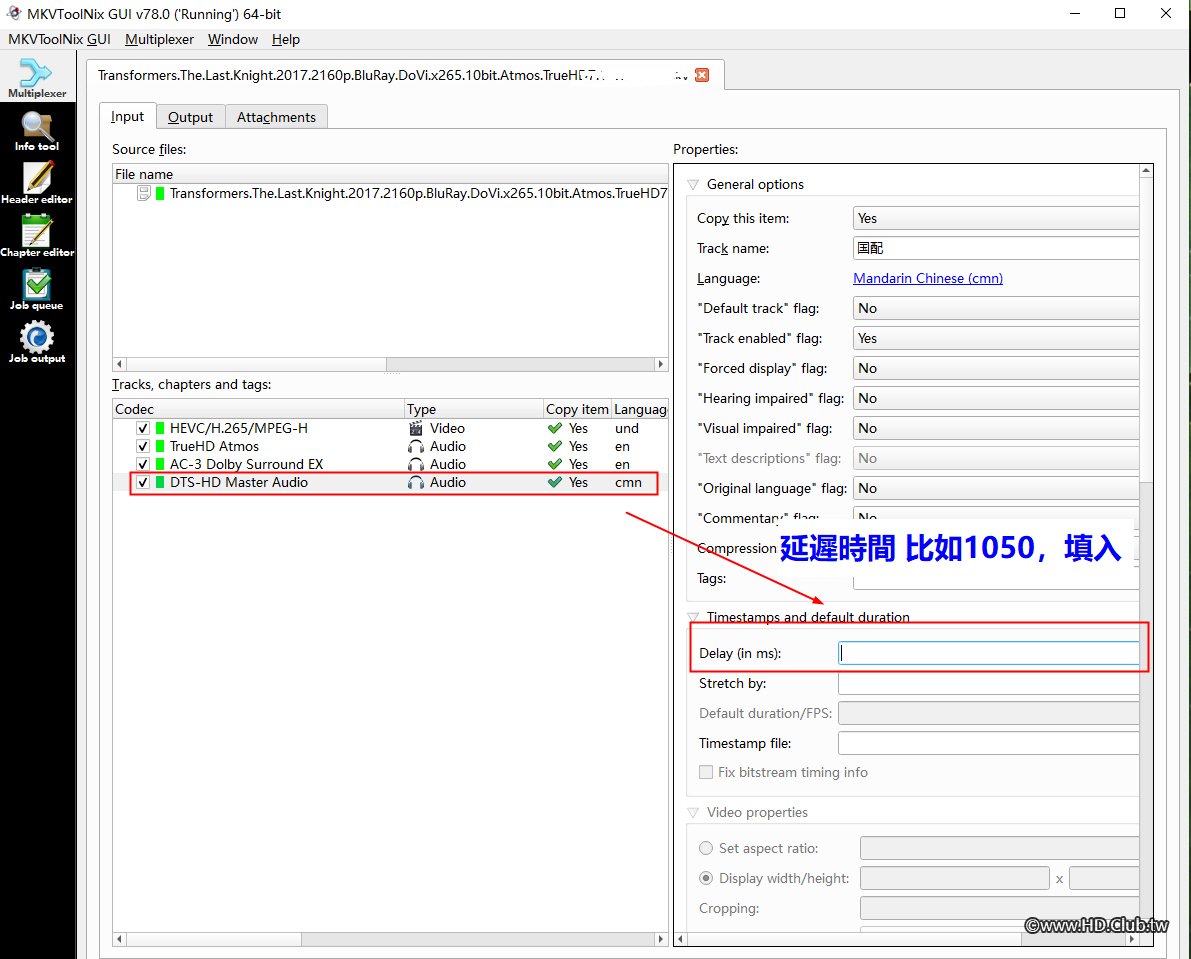
Task: Click green checkmark in DTS-HD copy column
Action: (x=555, y=482)
